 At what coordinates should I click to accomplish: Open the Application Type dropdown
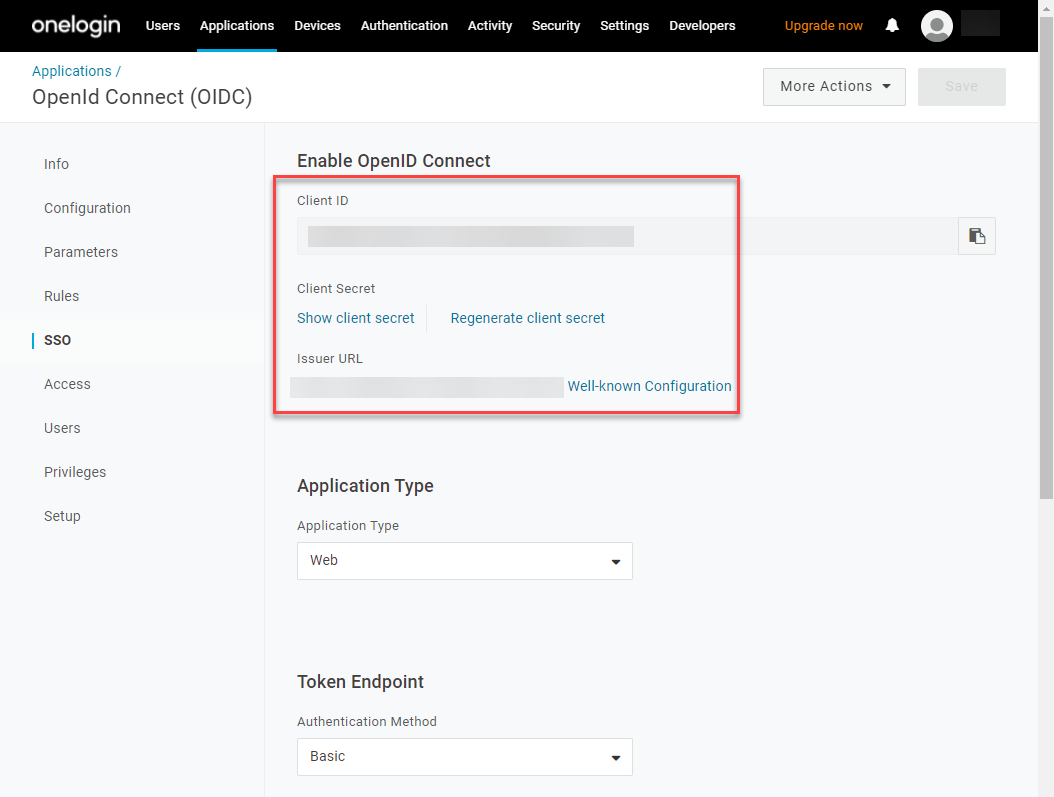[x=464, y=561]
